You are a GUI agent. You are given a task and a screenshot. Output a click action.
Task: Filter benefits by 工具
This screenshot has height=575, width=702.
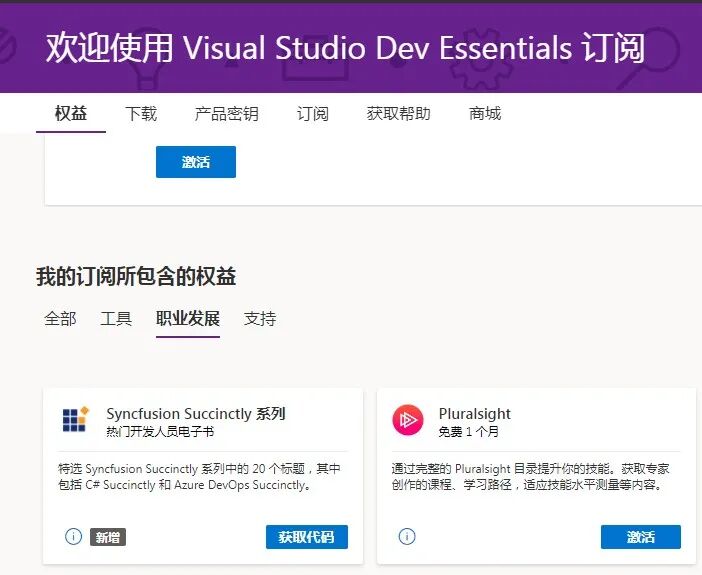(116, 319)
